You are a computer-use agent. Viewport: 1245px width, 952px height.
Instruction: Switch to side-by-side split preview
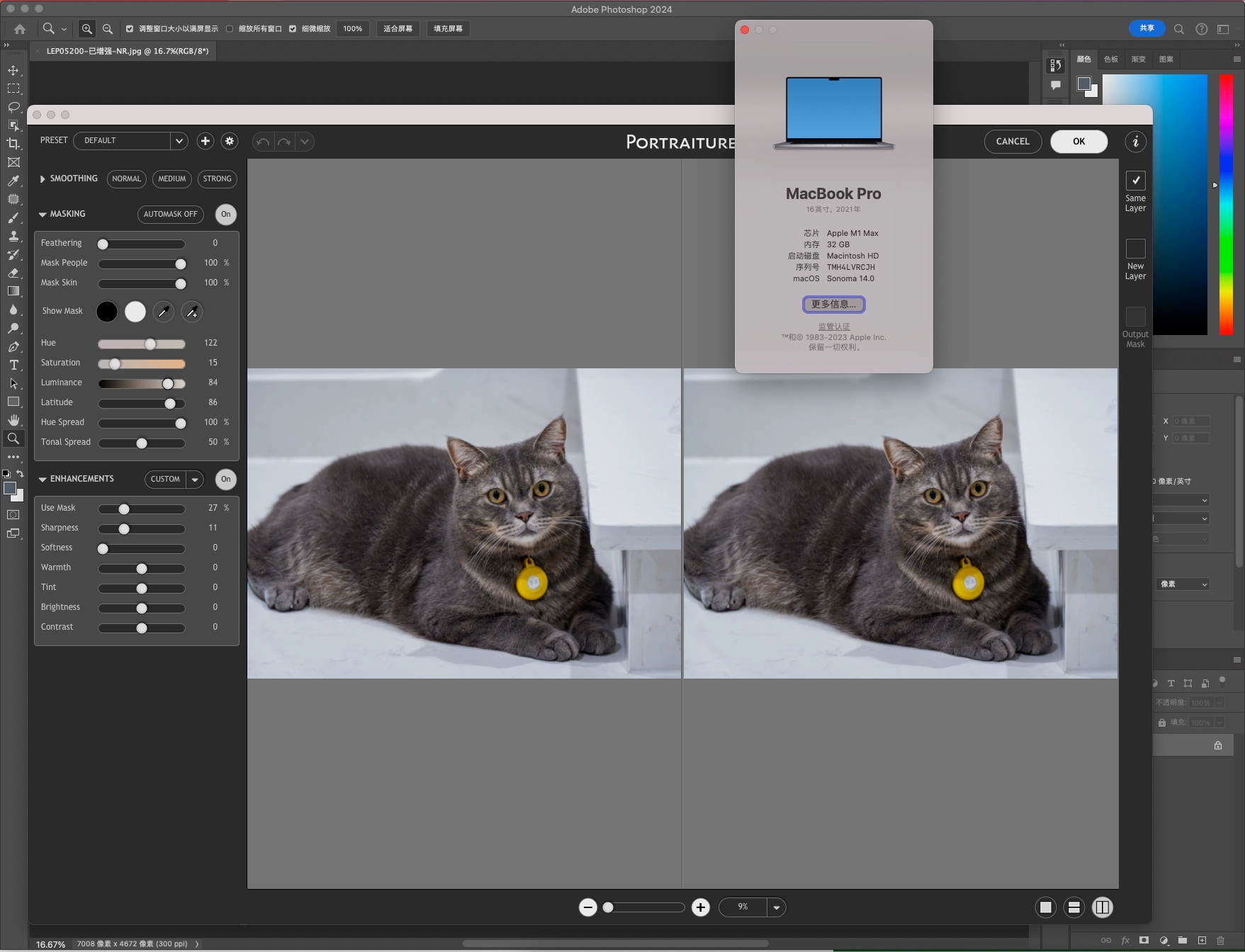point(1102,907)
